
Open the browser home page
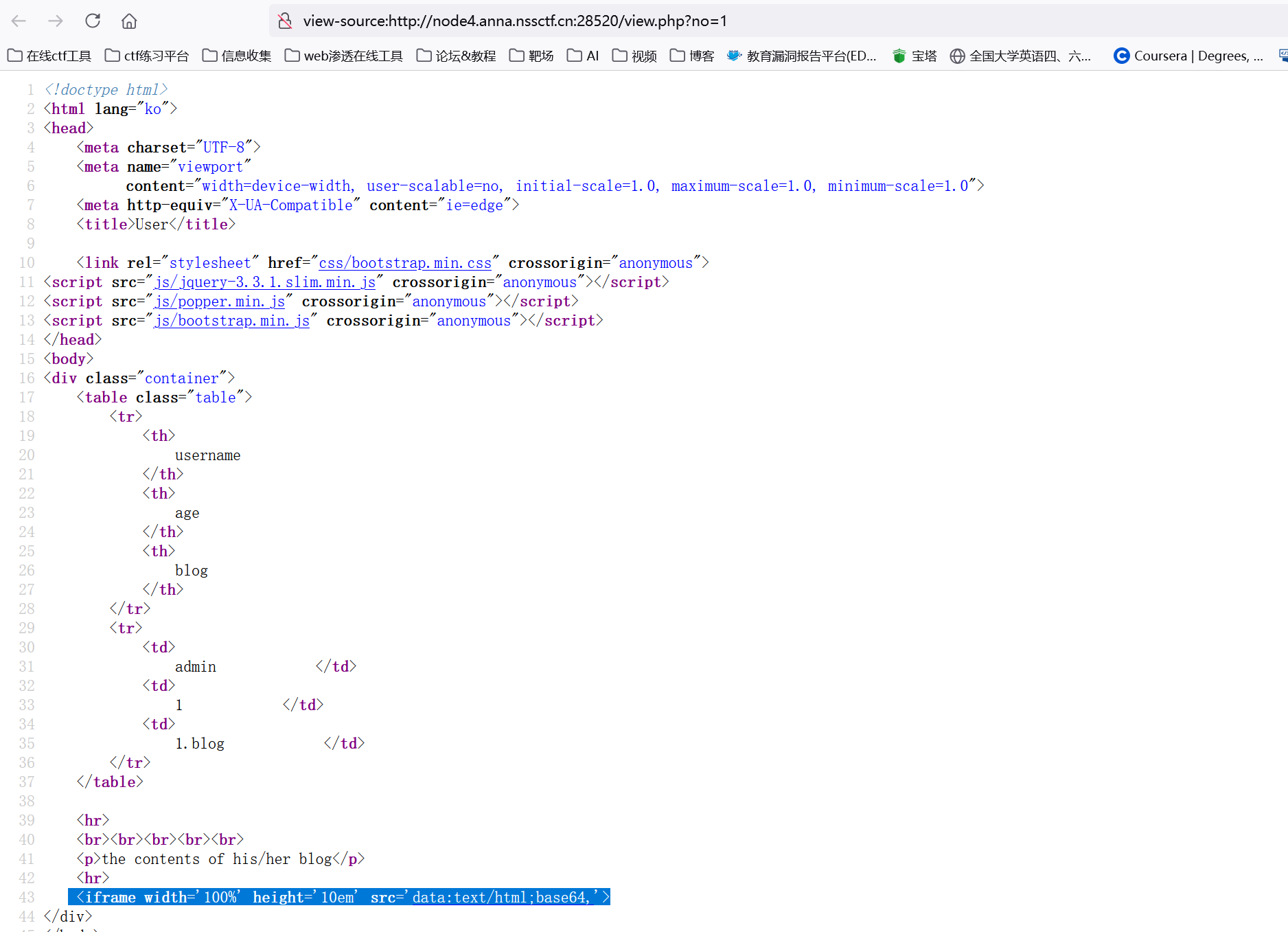click(129, 21)
